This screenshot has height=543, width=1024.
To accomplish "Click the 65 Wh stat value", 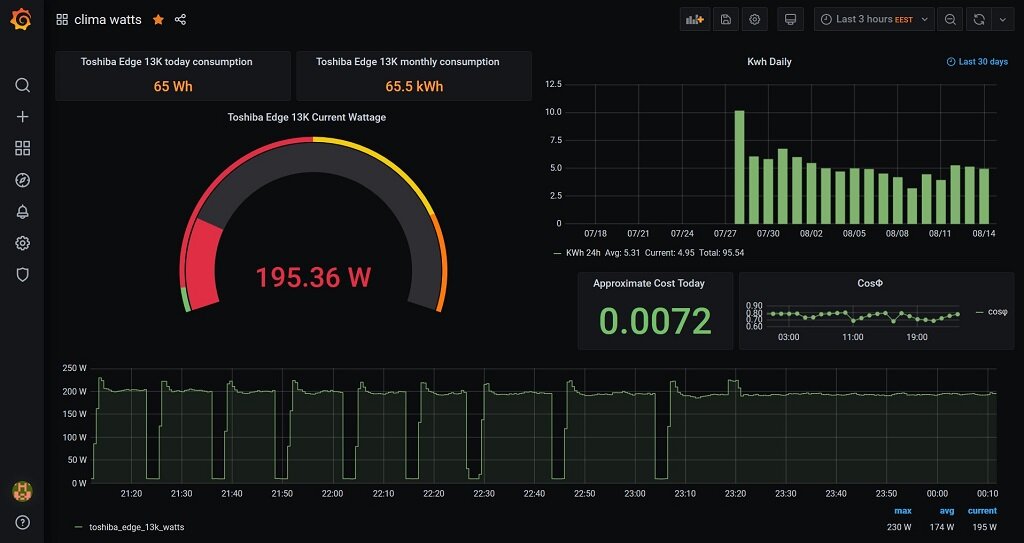I will click(173, 86).
